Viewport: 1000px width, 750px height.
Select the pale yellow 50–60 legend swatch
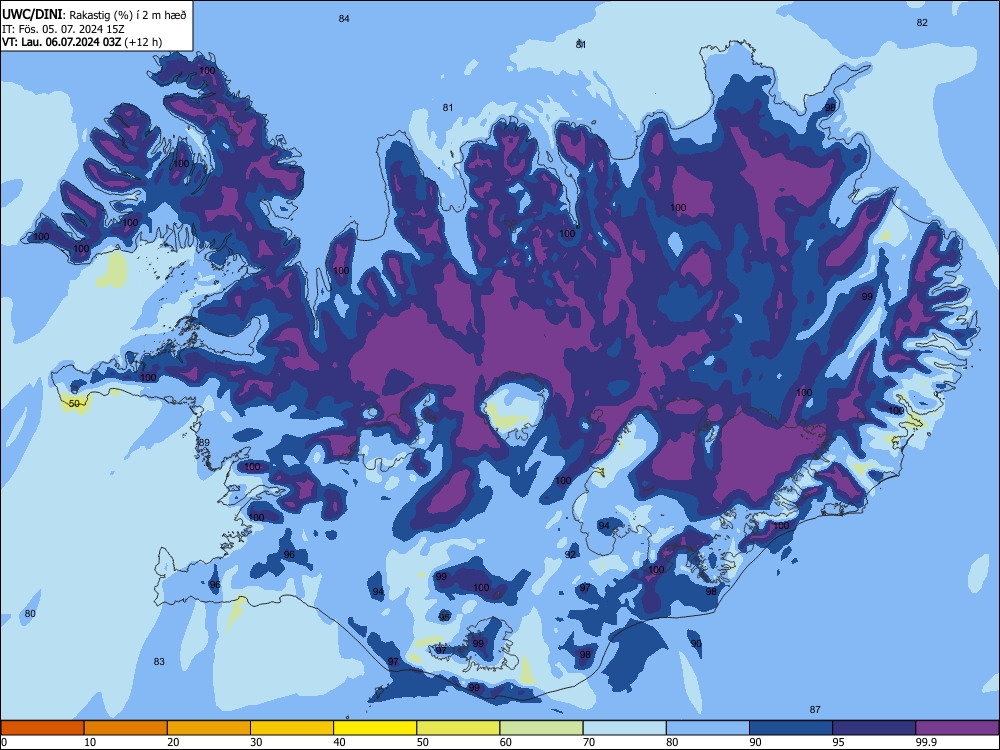459,728
